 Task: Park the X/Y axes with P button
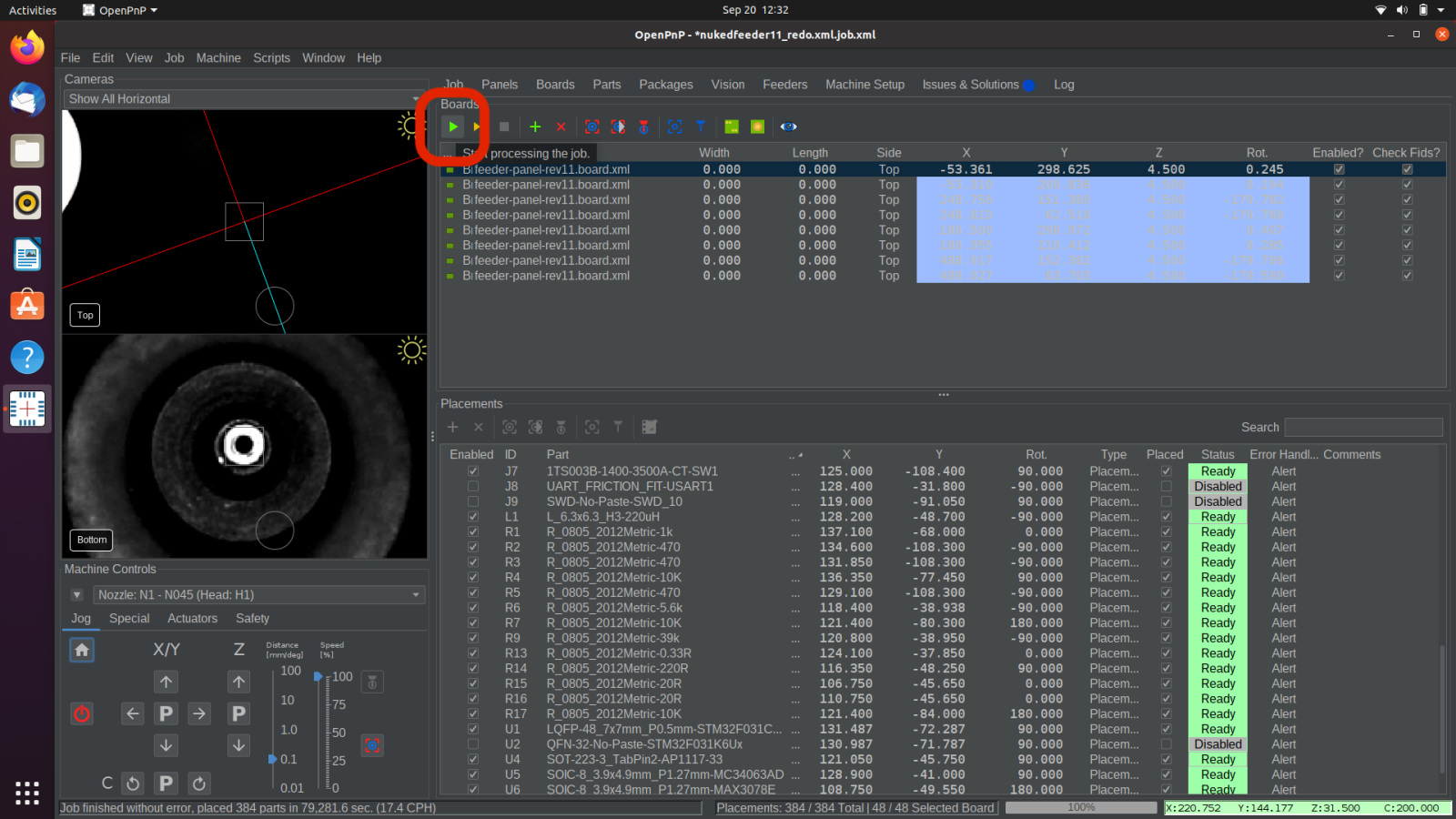click(x=166, y=713)
